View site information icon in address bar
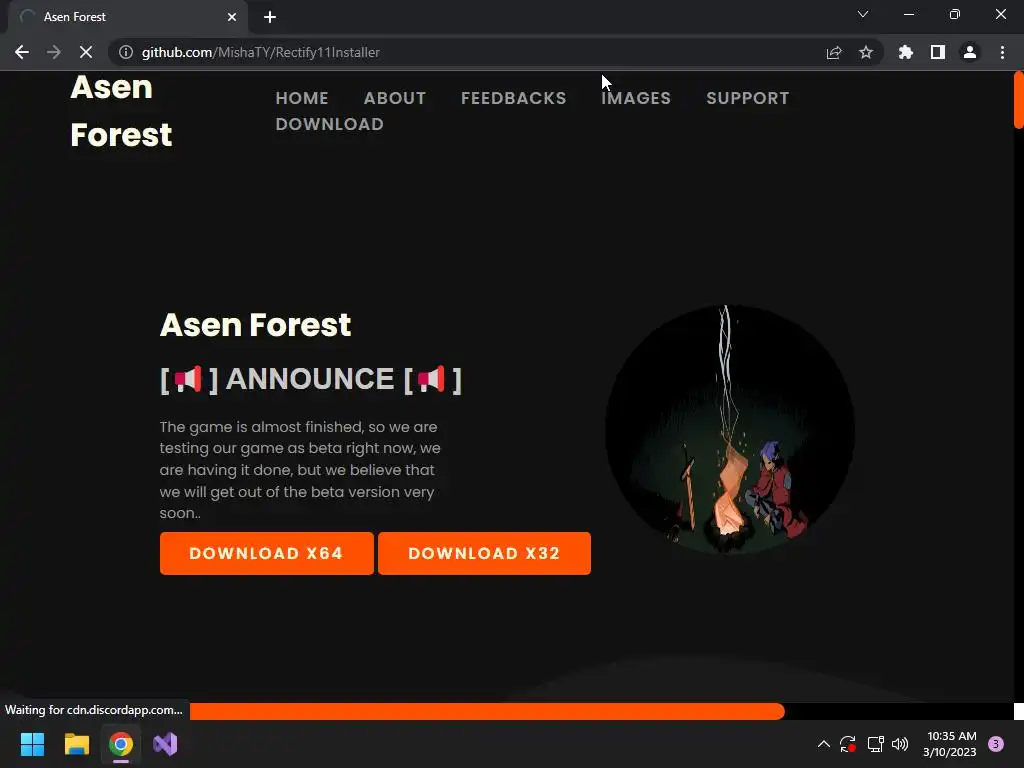This screenshot has height=768, width=1024. 126,52
